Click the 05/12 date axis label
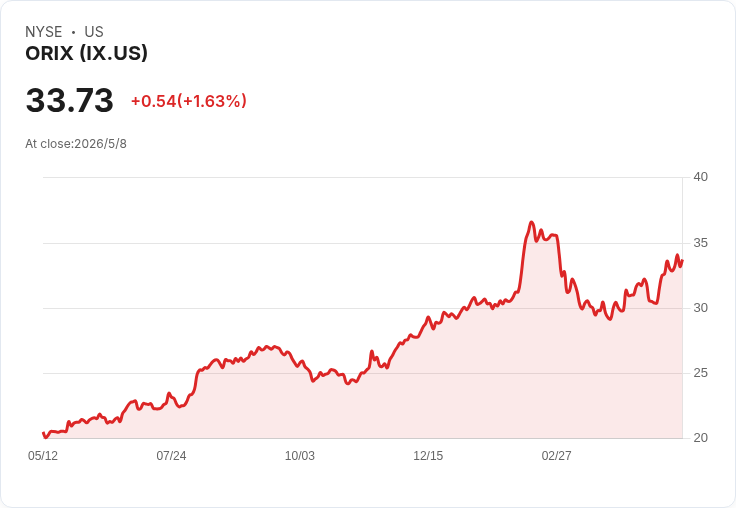This screenshot has width=736, height=508. pyautogui.click(x=43, y=455)
